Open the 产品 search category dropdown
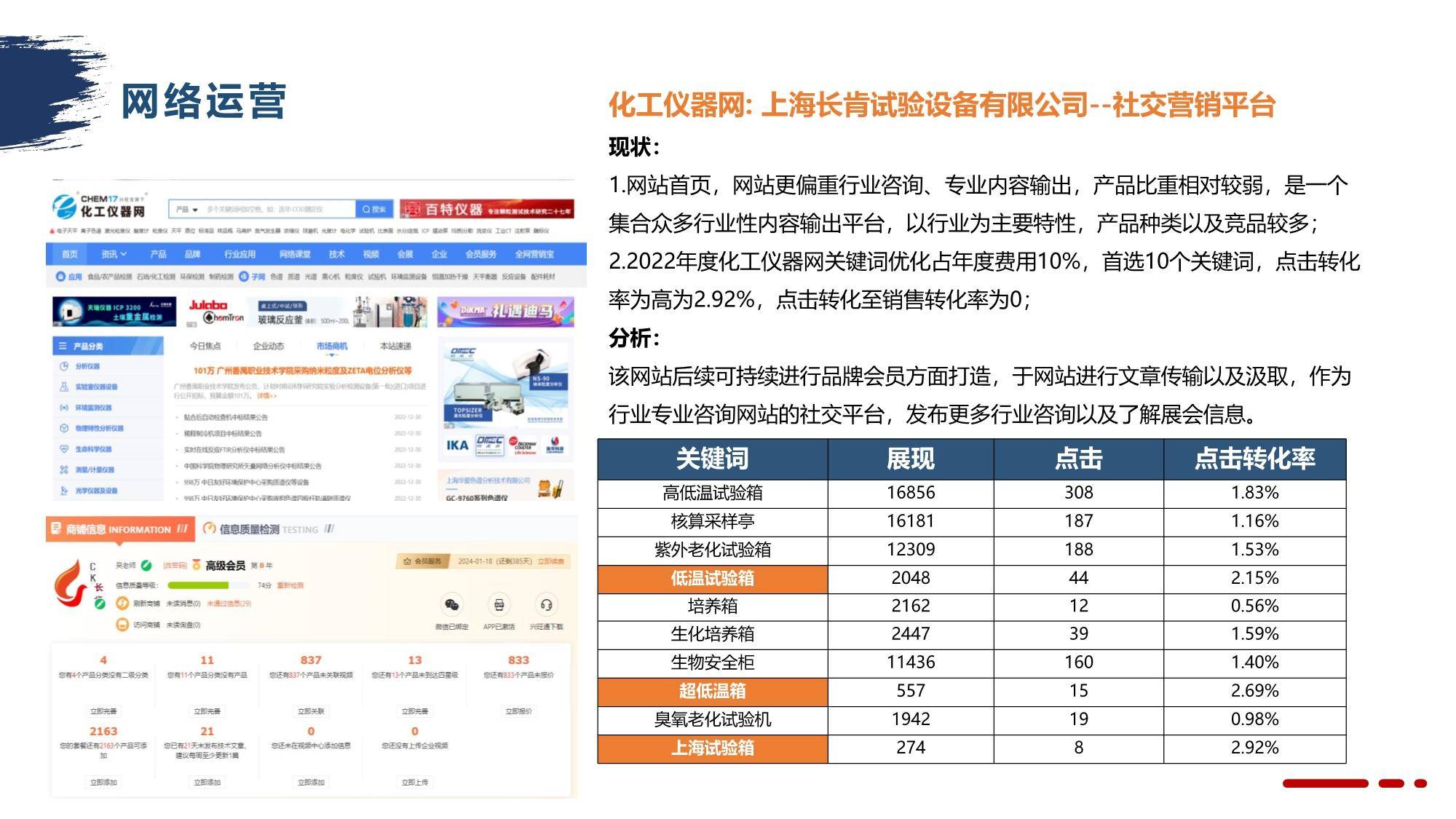The height and width of the screenshot is (819, 1456). pyautogui.click(x=186, y=209)
